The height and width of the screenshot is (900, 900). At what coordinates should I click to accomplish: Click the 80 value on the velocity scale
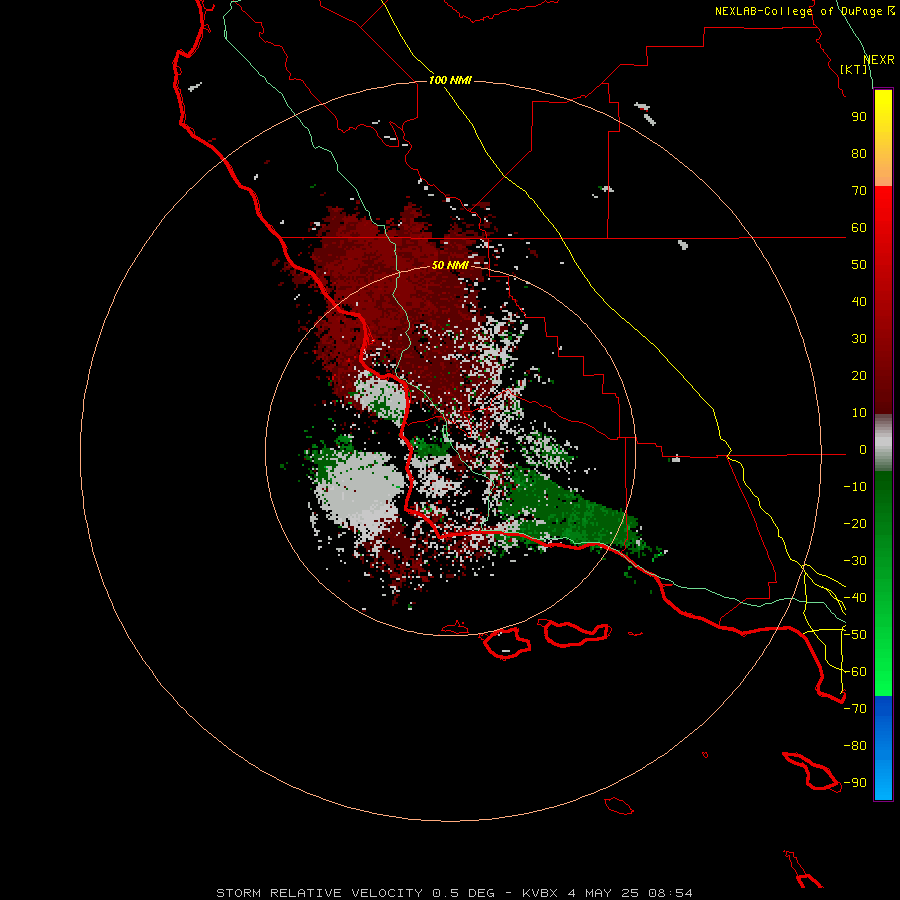point(859,154)
